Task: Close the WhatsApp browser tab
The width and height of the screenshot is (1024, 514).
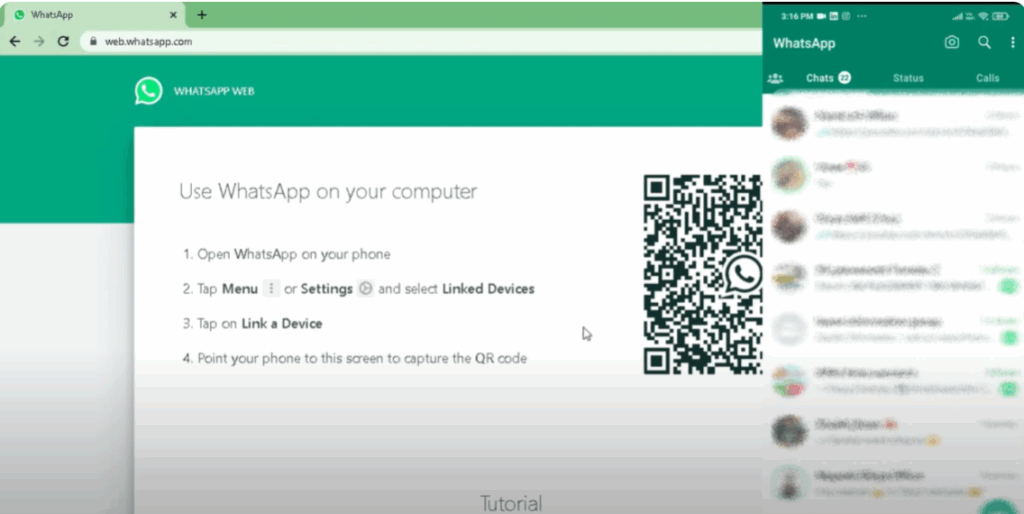Action: 173,14
